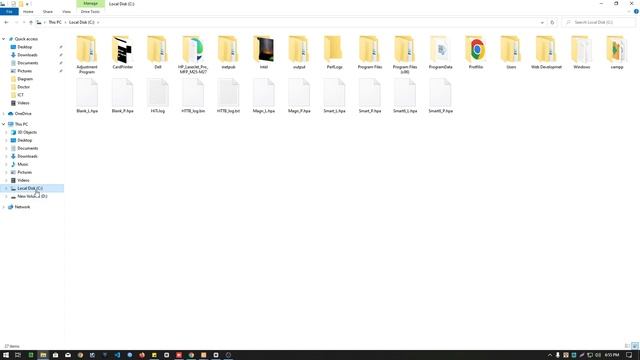Open the Action Center notifications
This screenshot has height=360, width=640.
coord(629,355)
